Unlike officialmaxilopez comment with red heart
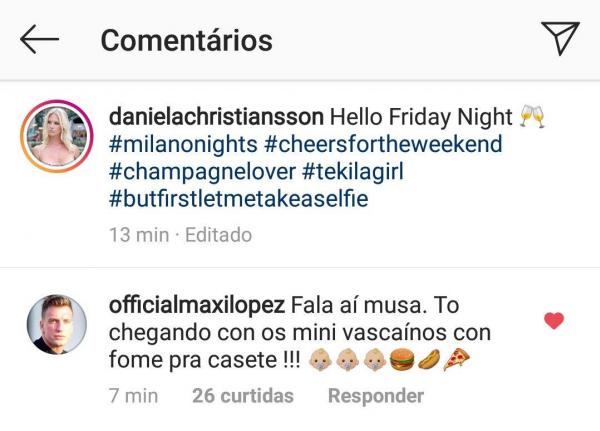This screenshot has width=600, height=431. 554,321
